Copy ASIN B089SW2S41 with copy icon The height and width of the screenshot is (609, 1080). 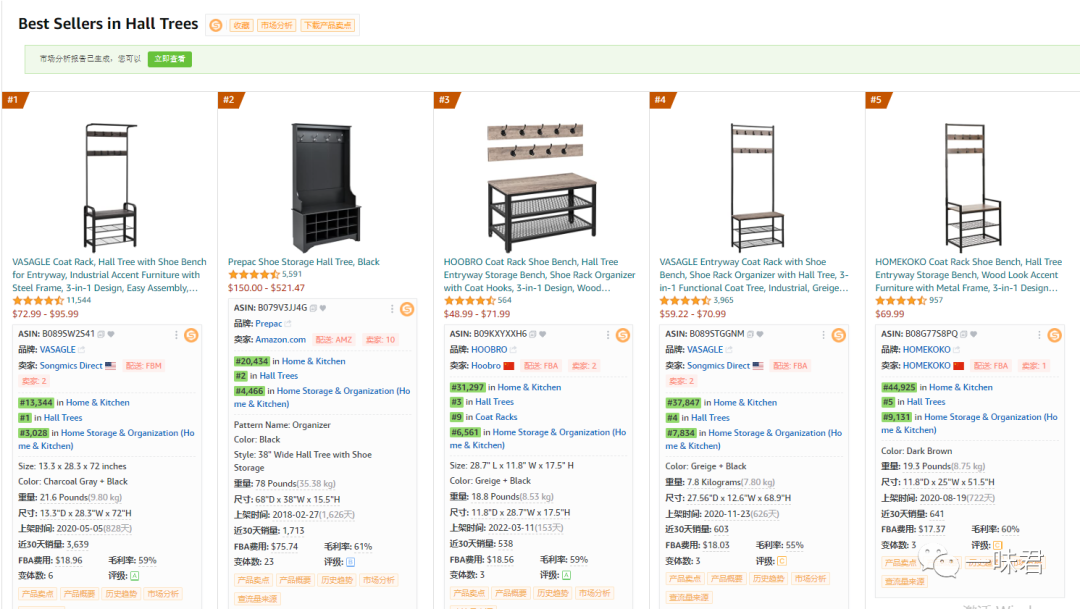(102, 334)
